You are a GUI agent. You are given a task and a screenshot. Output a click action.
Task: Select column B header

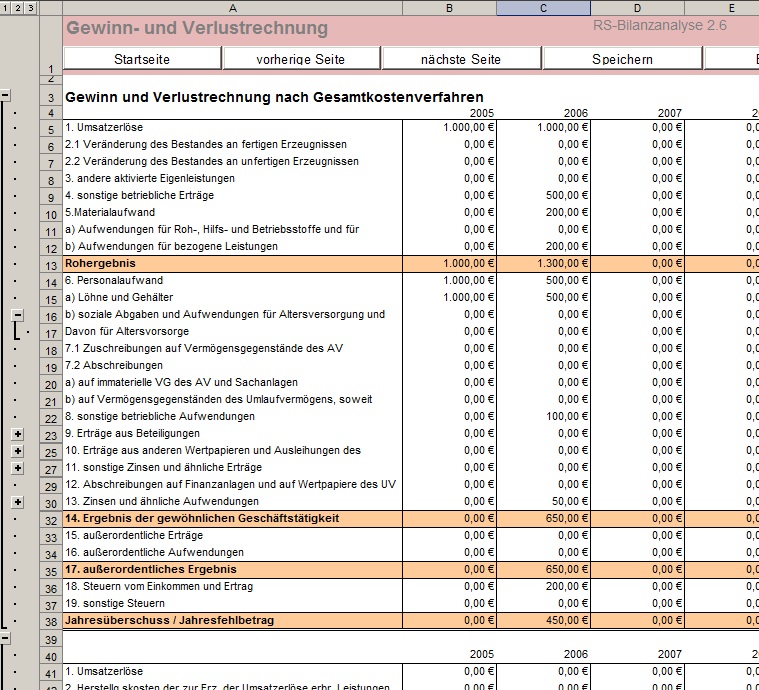pos(449,8)
